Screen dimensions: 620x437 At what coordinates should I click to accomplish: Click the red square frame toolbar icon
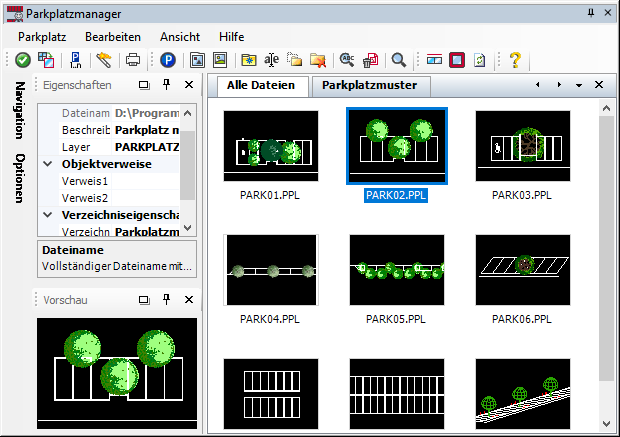click(456, 60)
